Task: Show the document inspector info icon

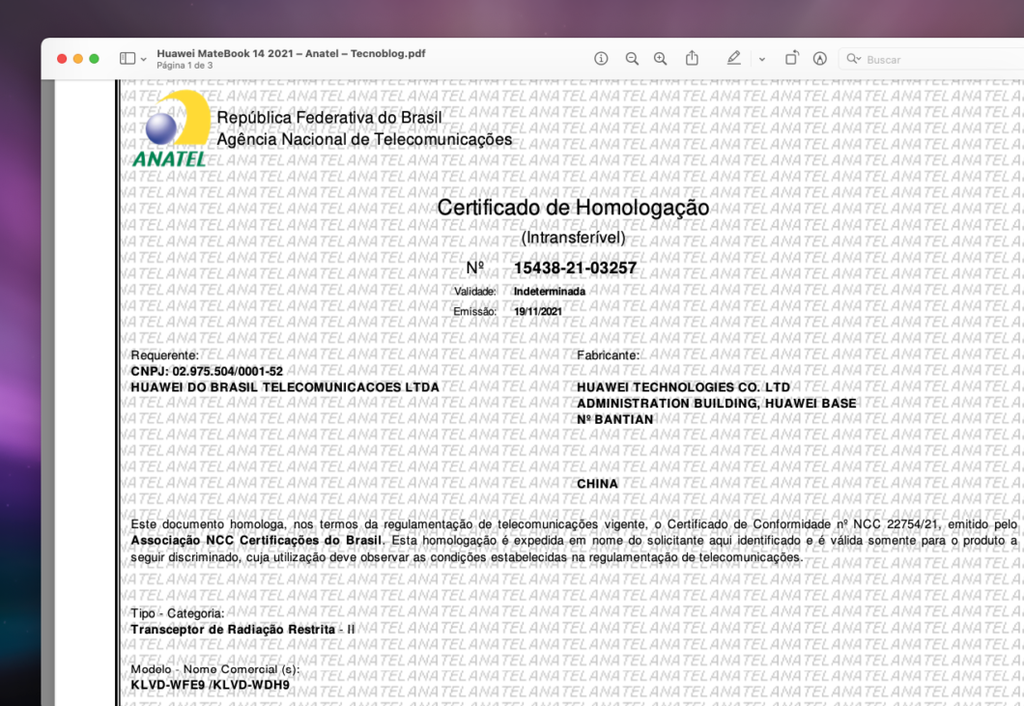Action: (601, 59)
